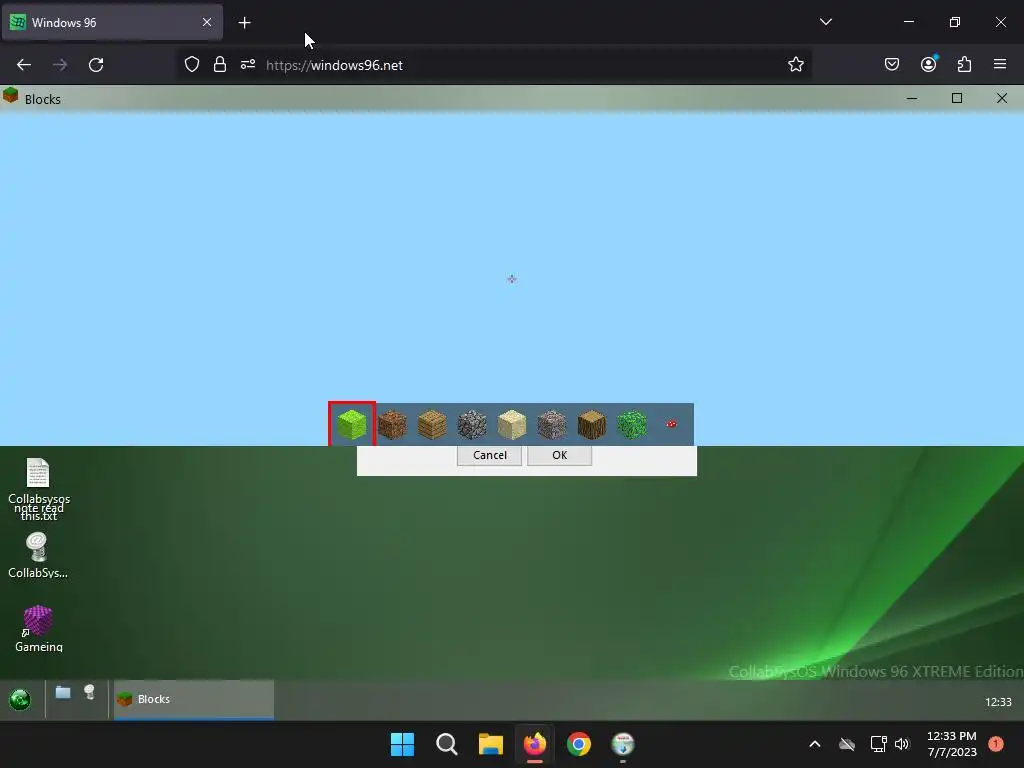Screen dimensions: 1024x768
Task: Open the Gameing purple cube shortcut
Action: coord(39,629)
